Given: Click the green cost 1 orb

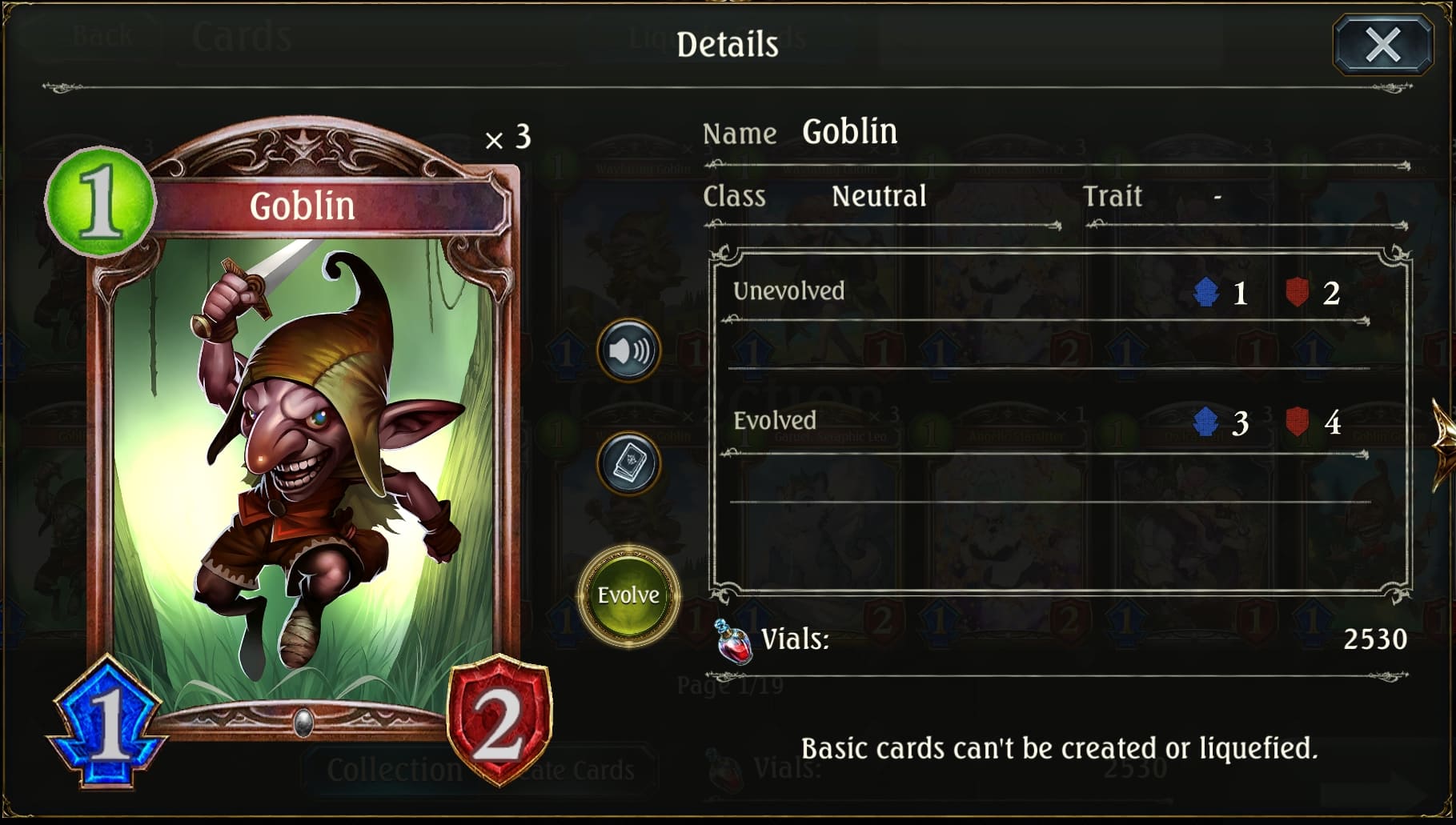Looking at the screenshot, I should [99, 201].
